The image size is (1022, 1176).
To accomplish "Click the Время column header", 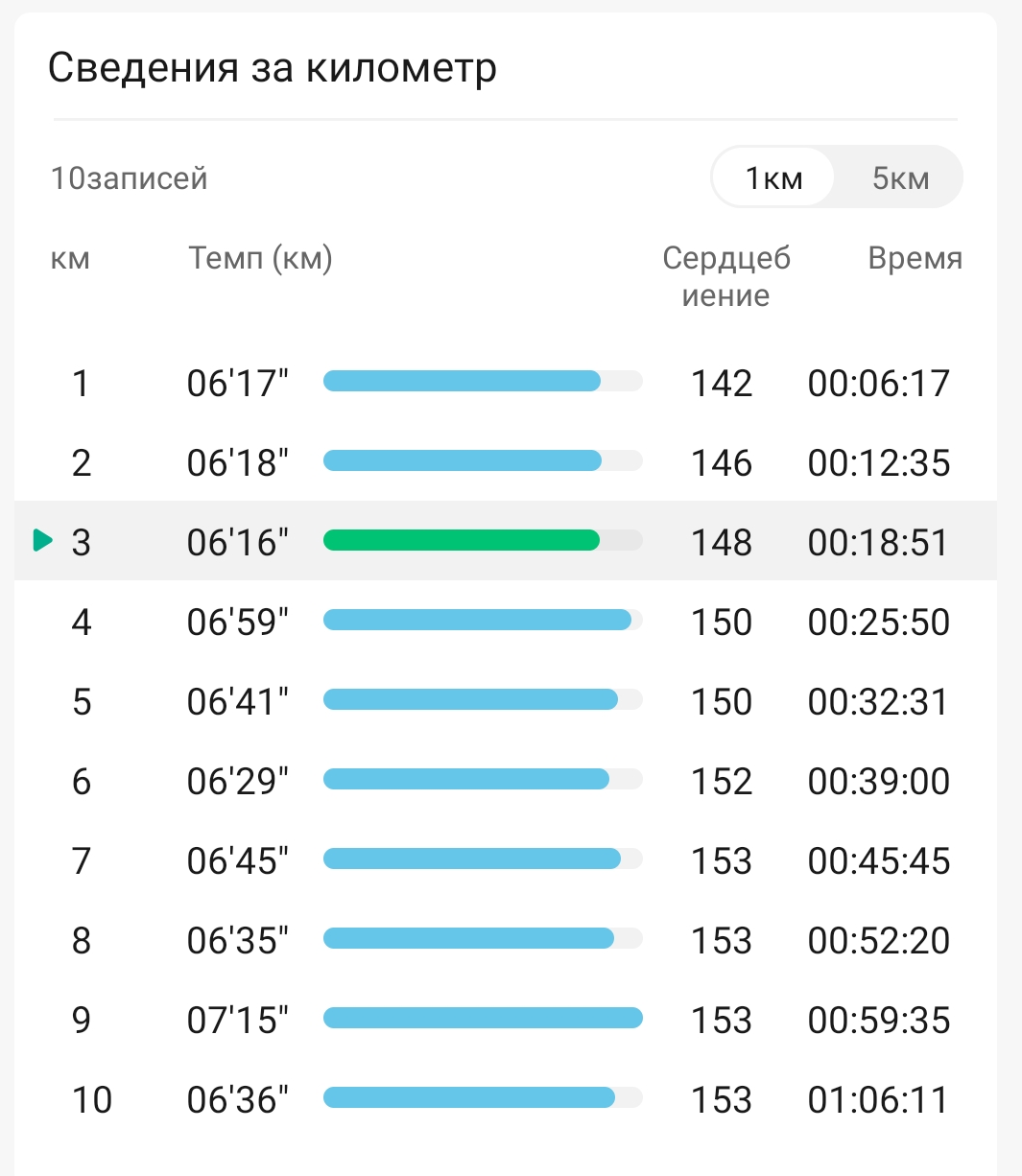I will point(915,258).
